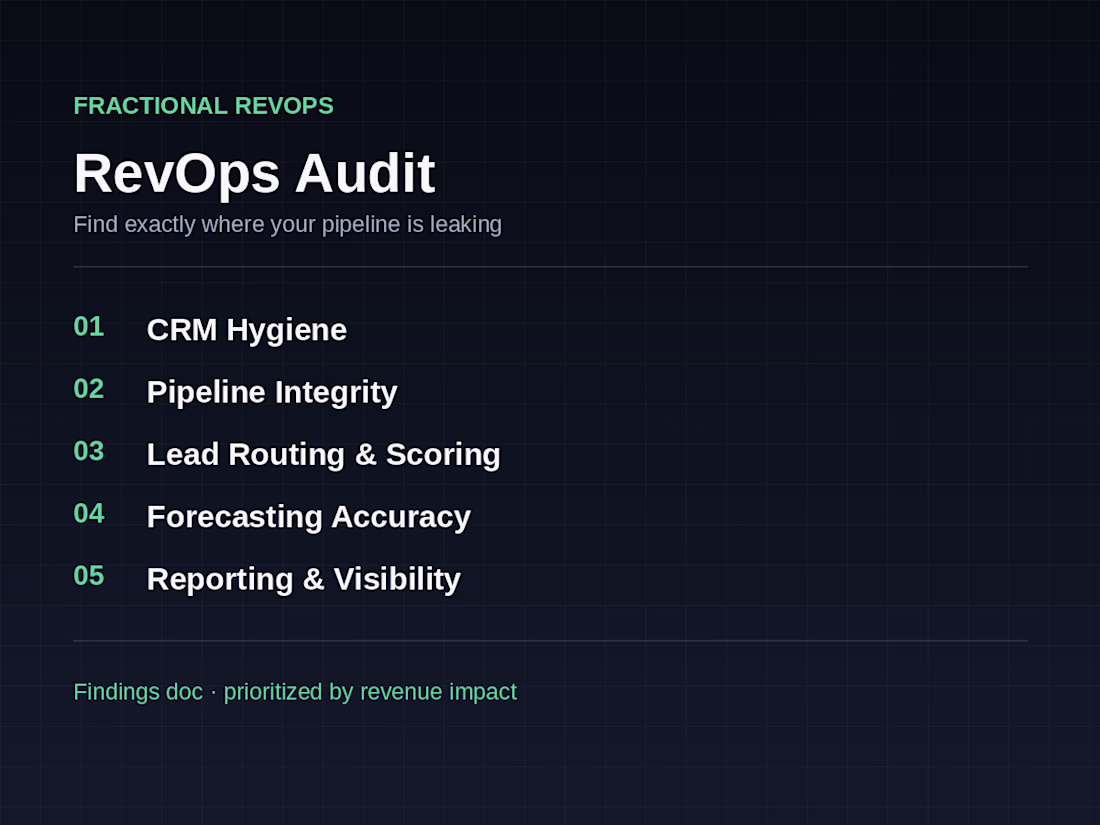Click the word Audit in the title
This screenshot has width=1100, height=825.
tap(365, 173)
